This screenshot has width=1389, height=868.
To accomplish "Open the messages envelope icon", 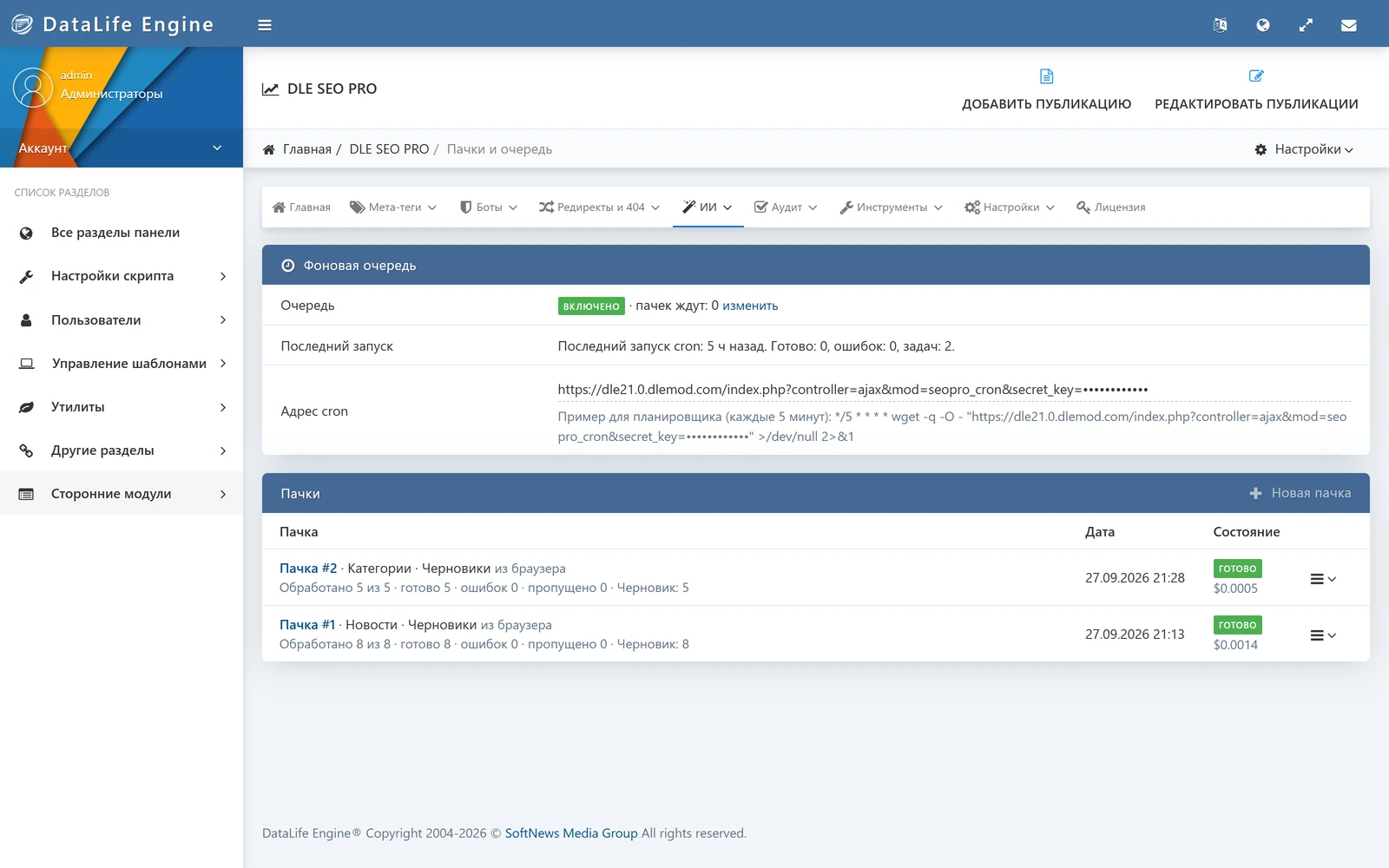I will click(x=1348, y=25).
